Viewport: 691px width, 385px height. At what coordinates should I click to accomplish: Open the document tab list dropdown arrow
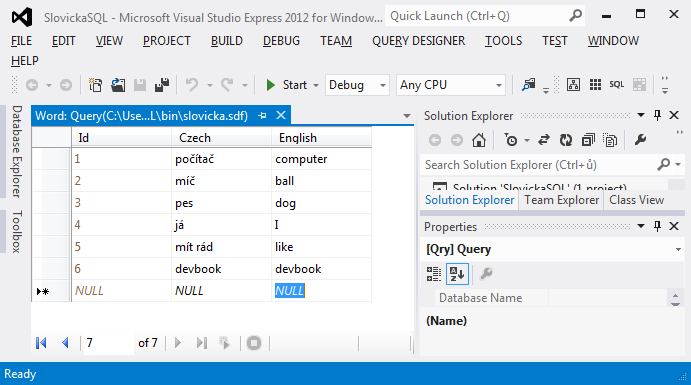pyautogui.click(x=407, y=116)
